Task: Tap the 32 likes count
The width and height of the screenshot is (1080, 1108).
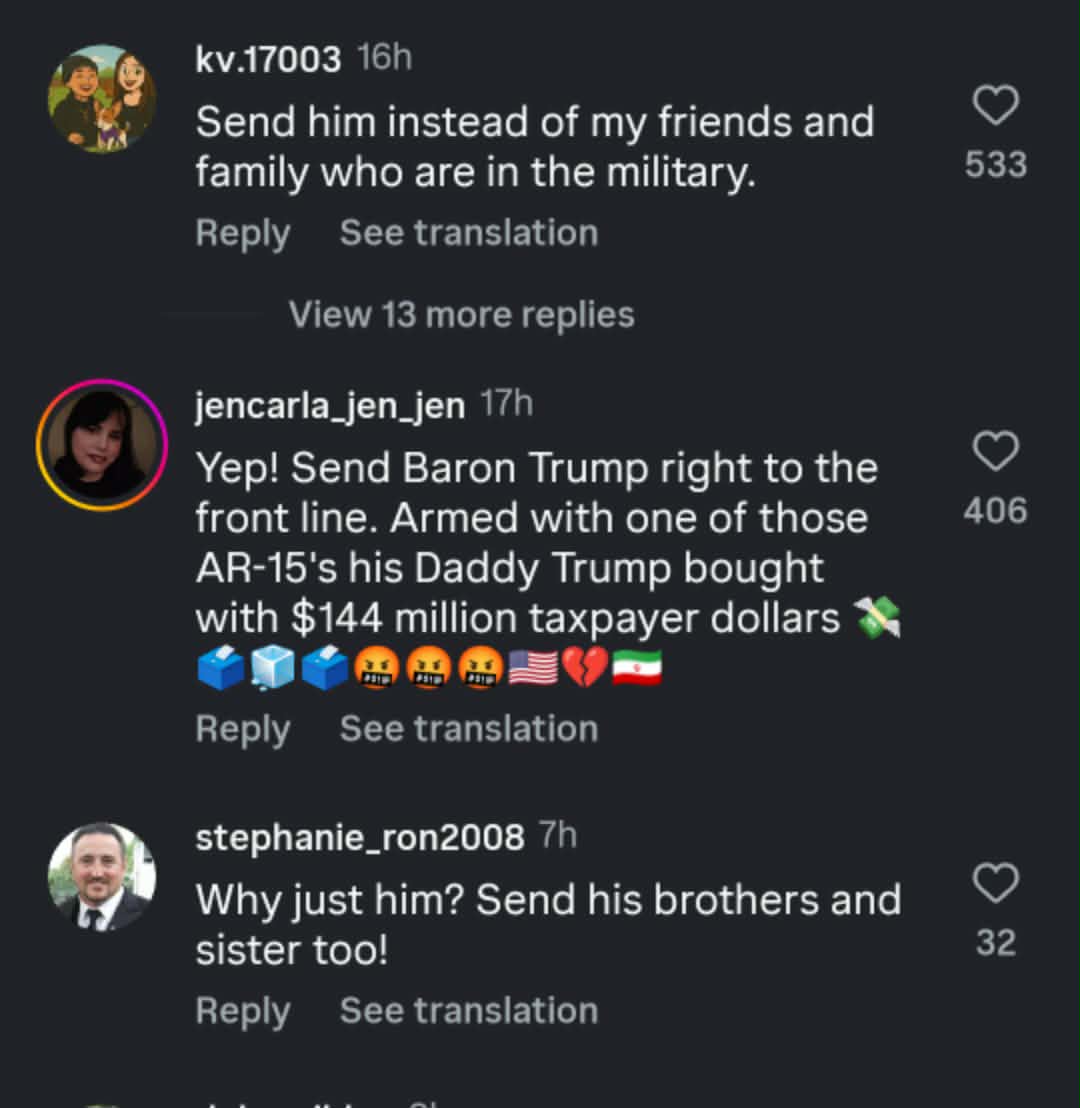Action: (x=996, y=943)
